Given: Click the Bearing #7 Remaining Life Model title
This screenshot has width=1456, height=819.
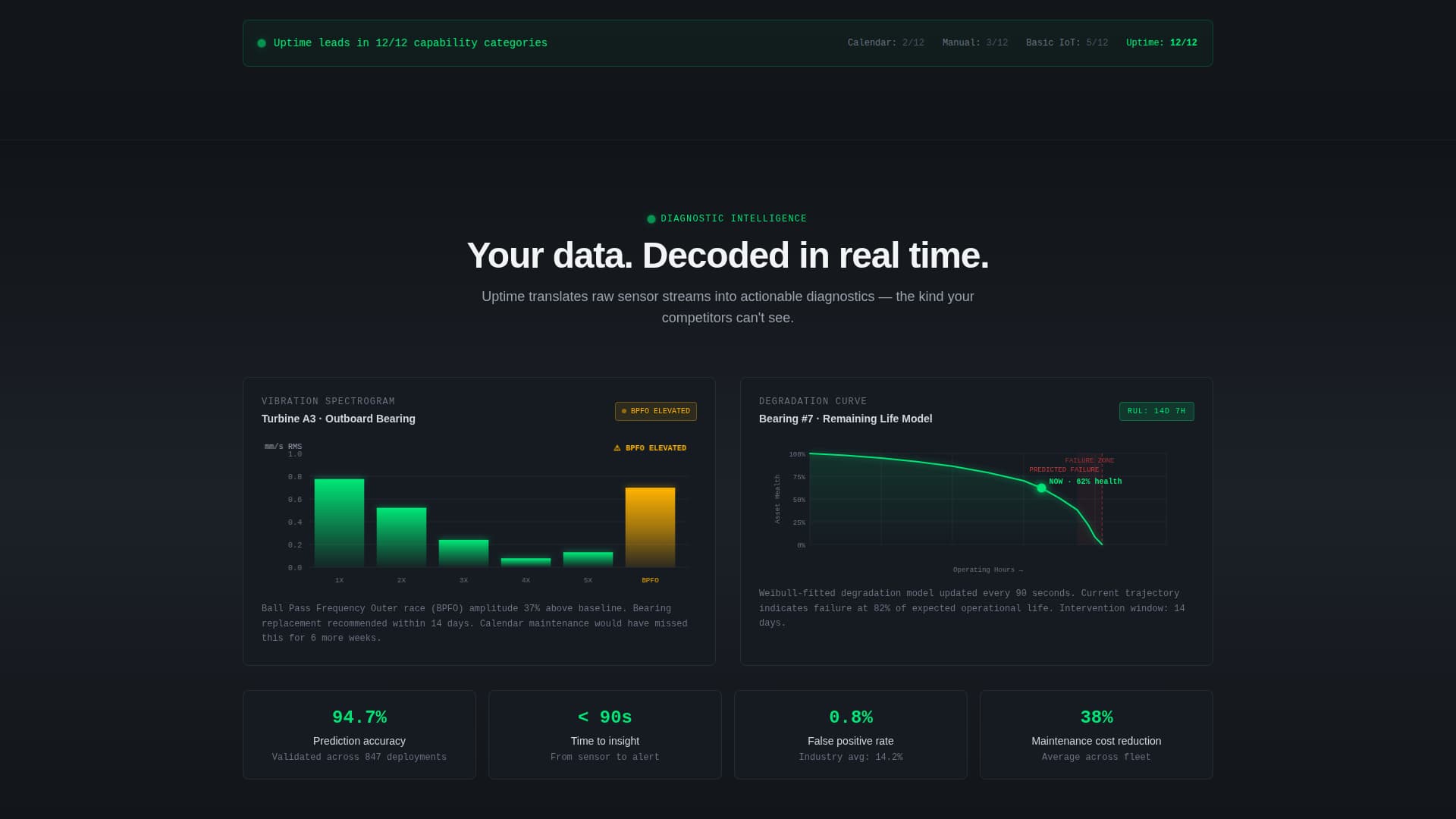Looking at the screenshot, I should point(845,419).
